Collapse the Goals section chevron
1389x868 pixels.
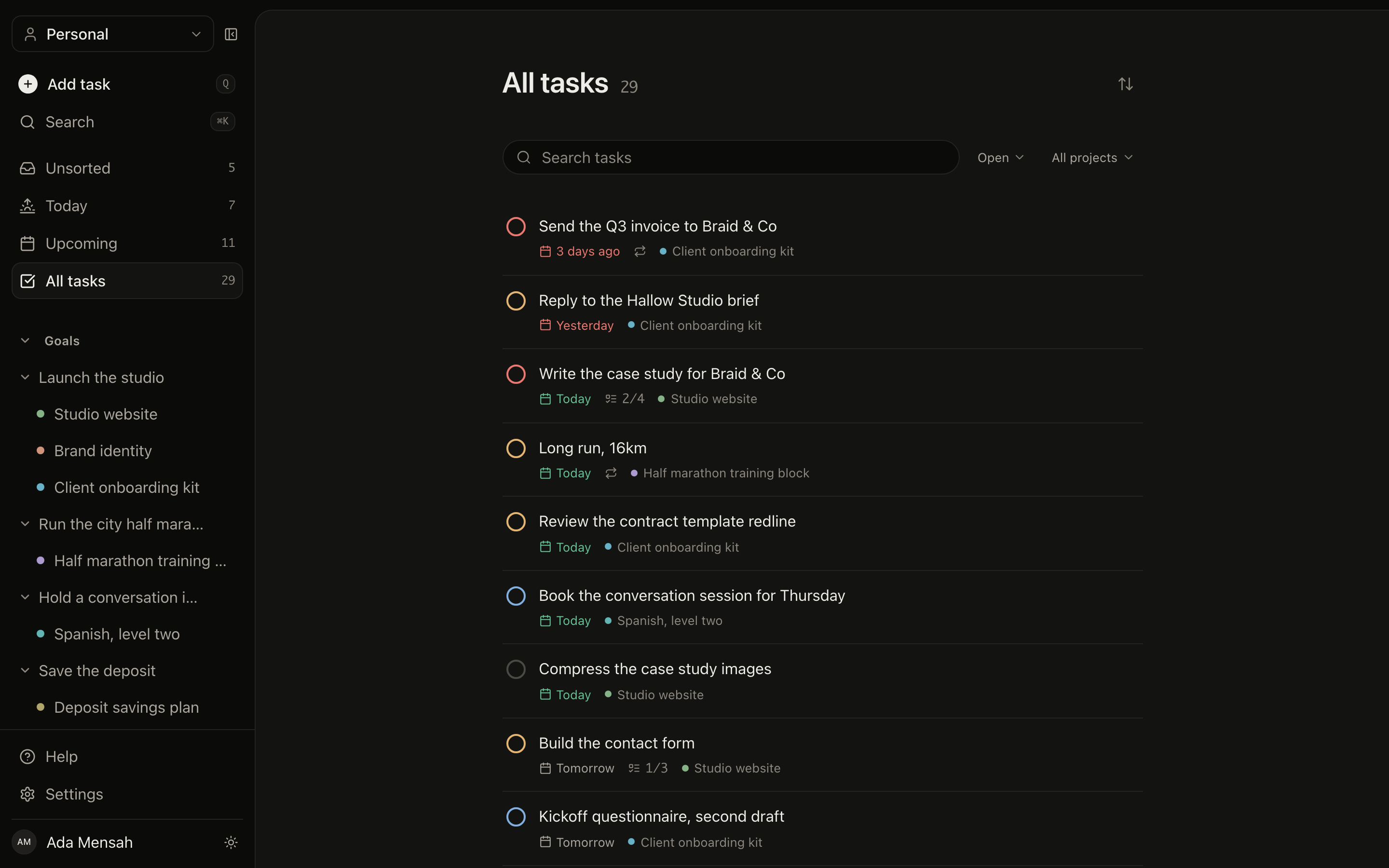(x=25, y=340)
